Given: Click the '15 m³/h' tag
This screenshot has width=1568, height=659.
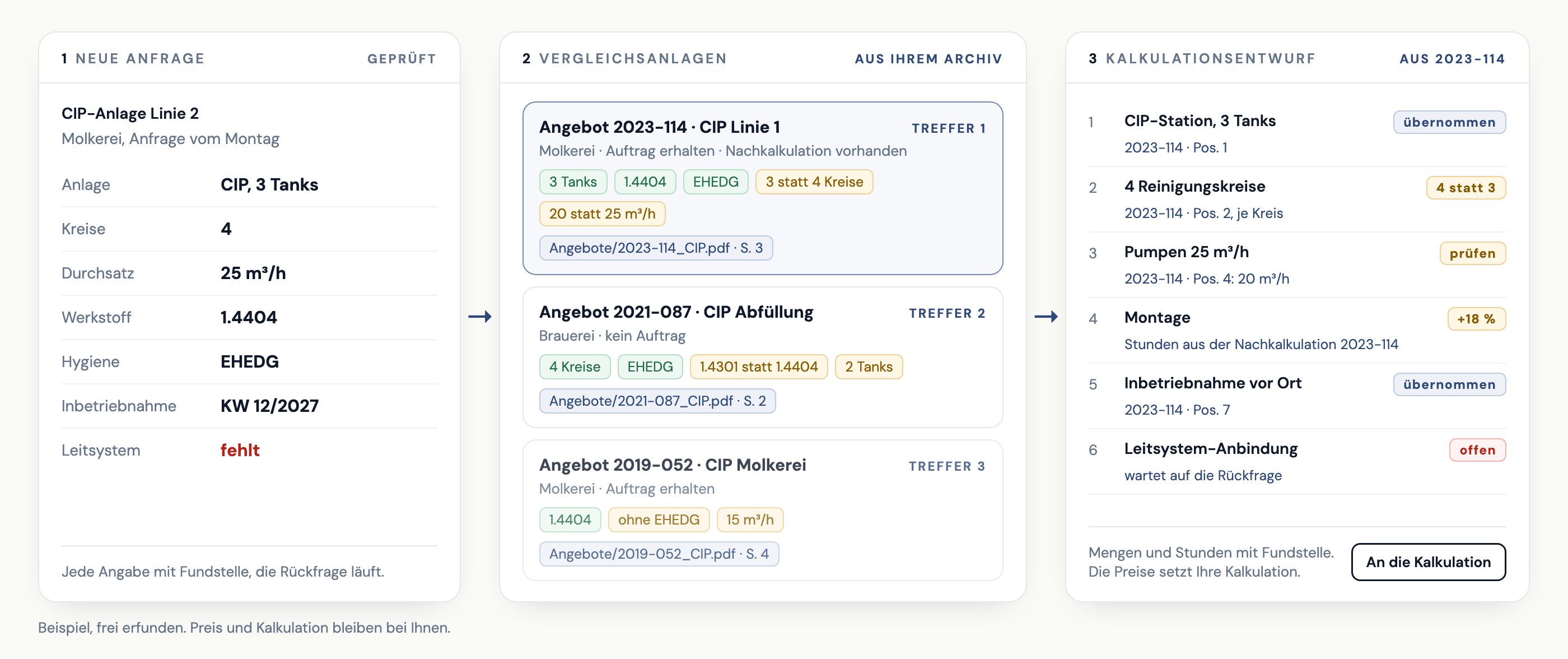Looking at the screenshot, I should click(x=750, y=519).
